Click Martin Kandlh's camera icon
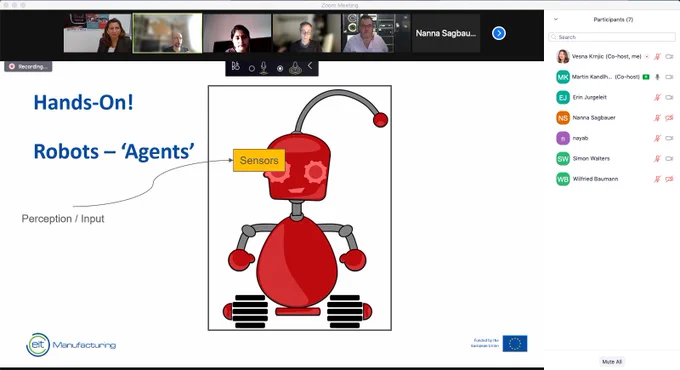This screenshot has width=680, height=370. [669, 77]
